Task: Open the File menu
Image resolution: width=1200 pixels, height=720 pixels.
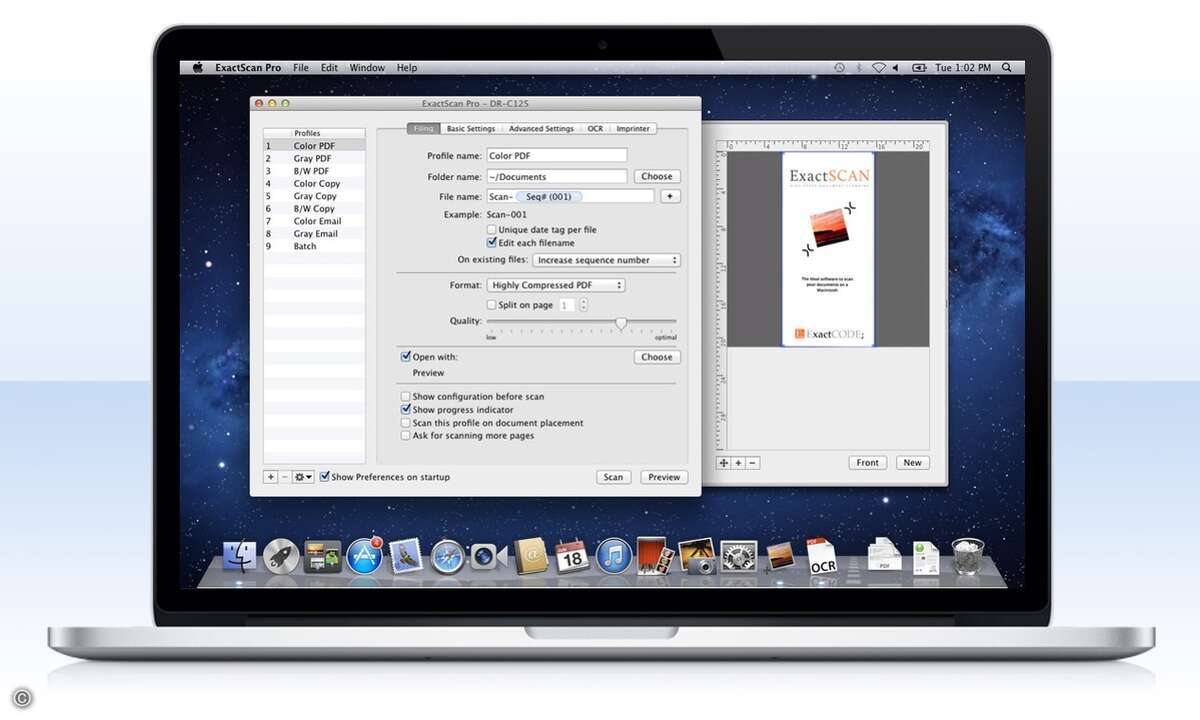Action: 301,68
